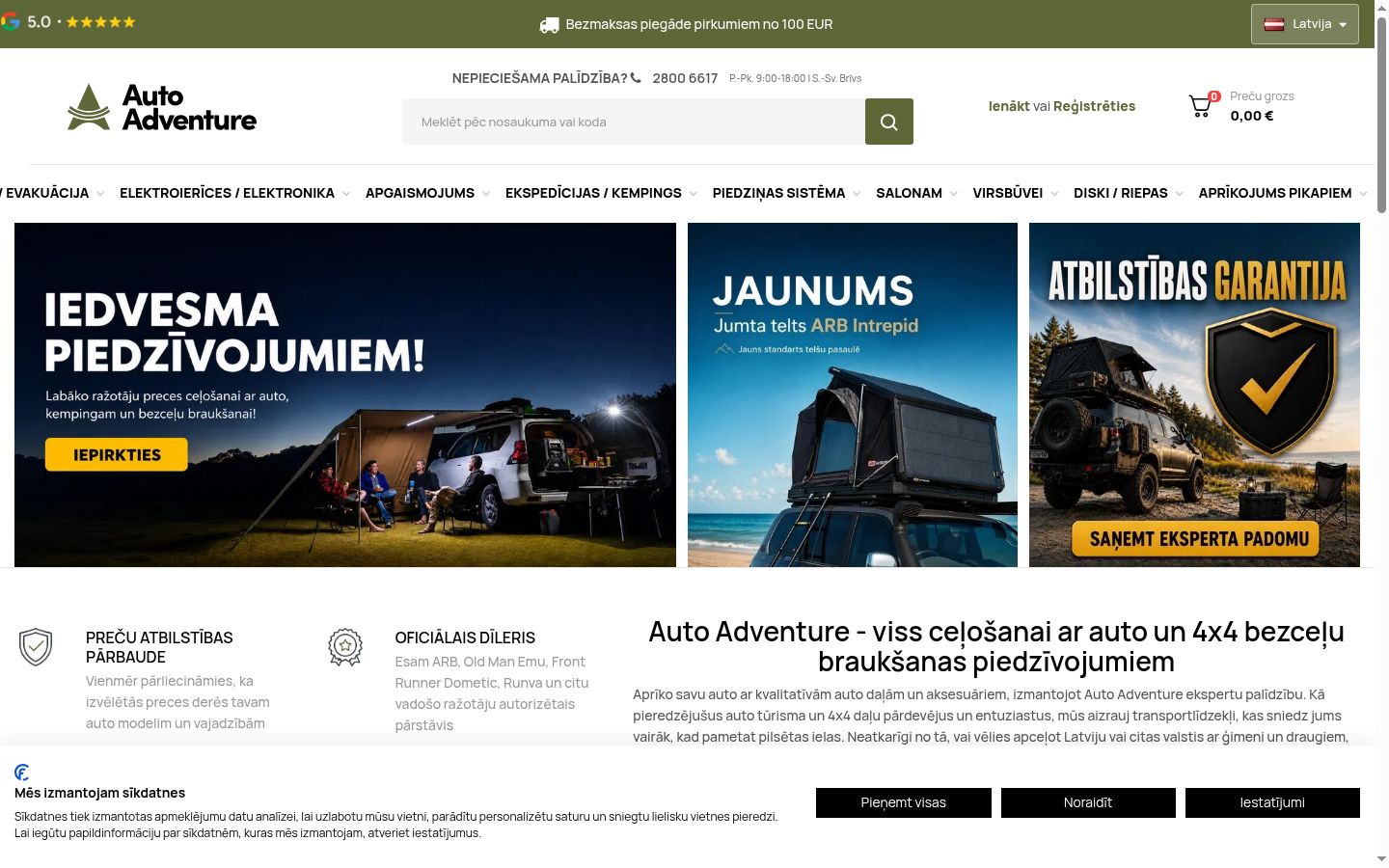1389x868 pixels.
Task: Click the Google rating icon
Action: [11, 21]
